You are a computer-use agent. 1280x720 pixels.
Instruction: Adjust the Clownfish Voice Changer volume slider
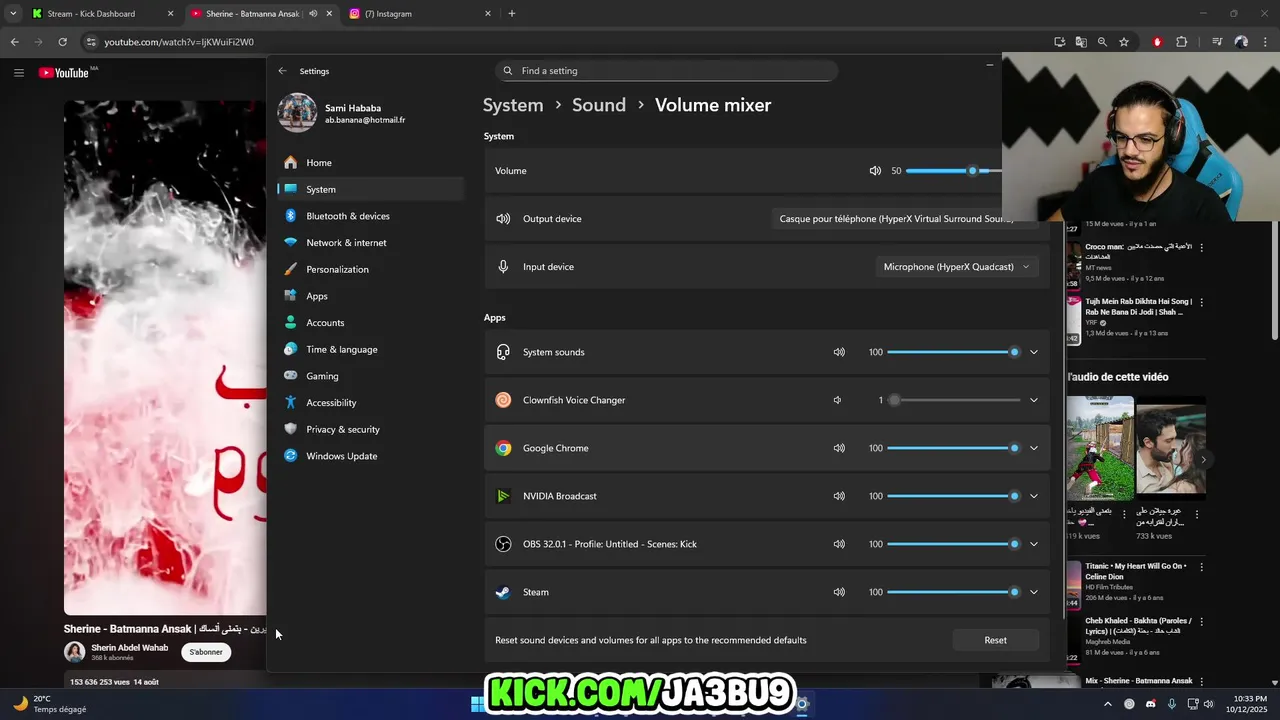(x=954, y=400)
